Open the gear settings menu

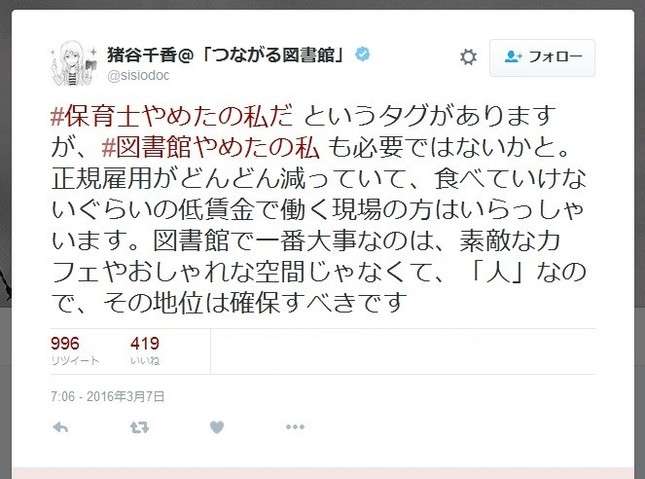pos(468,57)
